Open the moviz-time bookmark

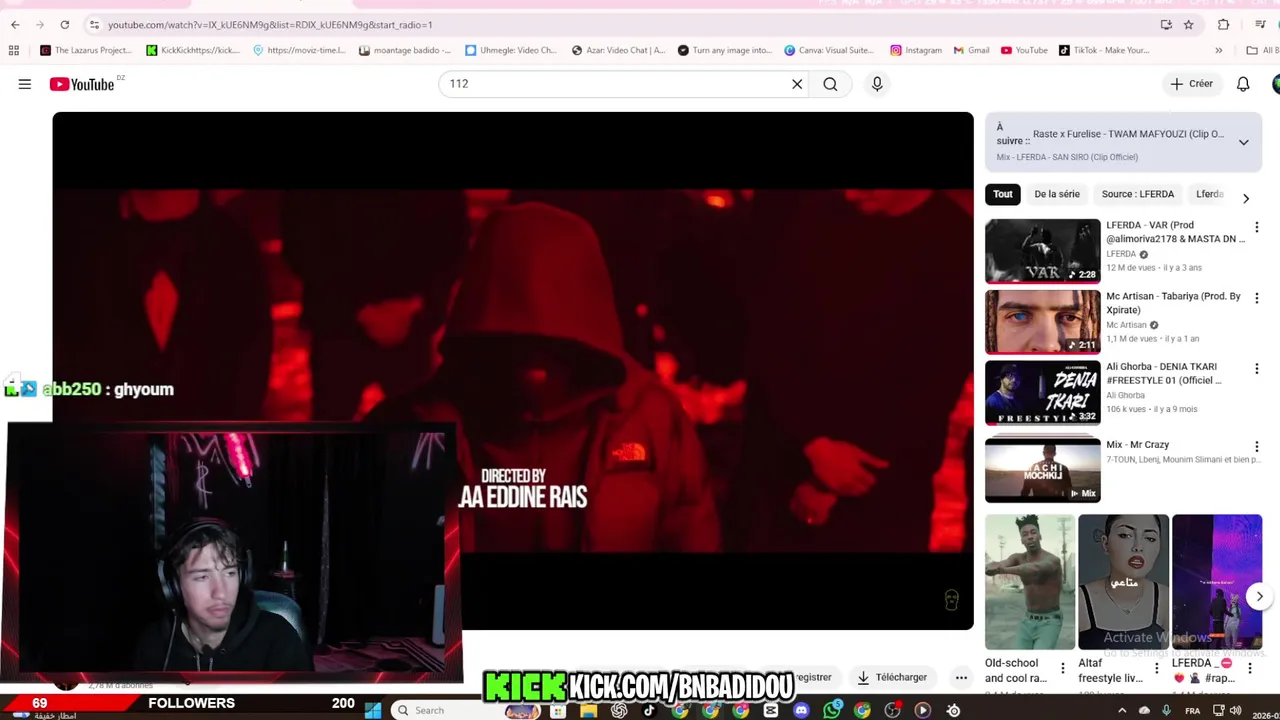pos(299,50)
